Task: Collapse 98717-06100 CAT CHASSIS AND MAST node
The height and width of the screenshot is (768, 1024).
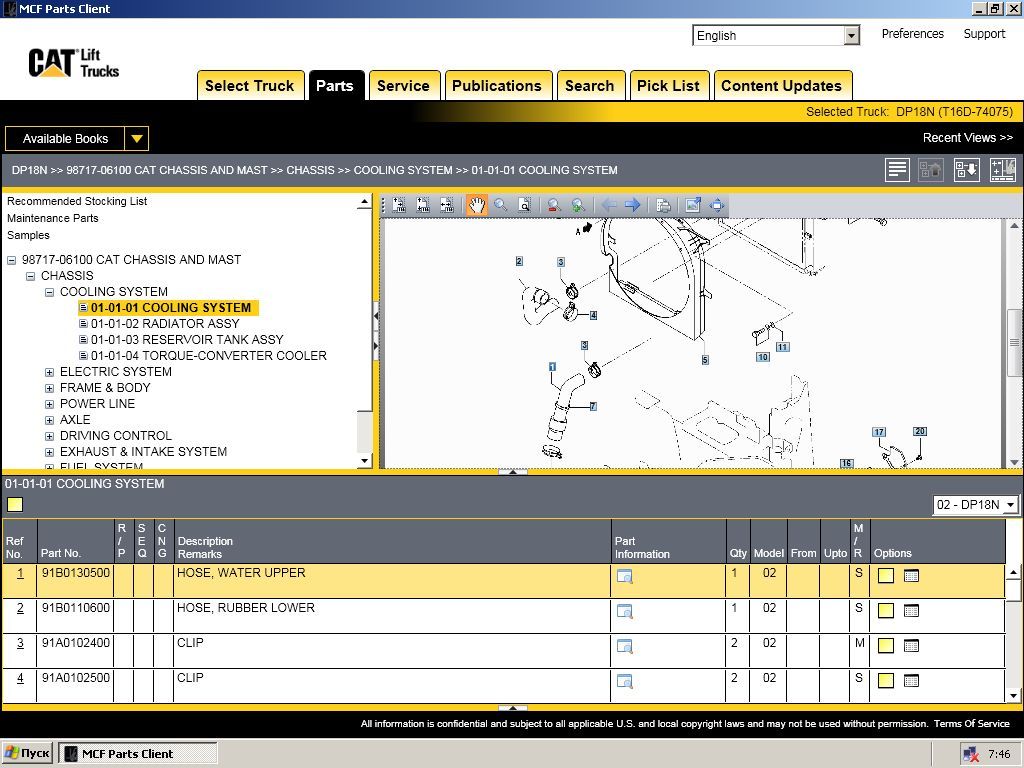Action: pos(11,260)
